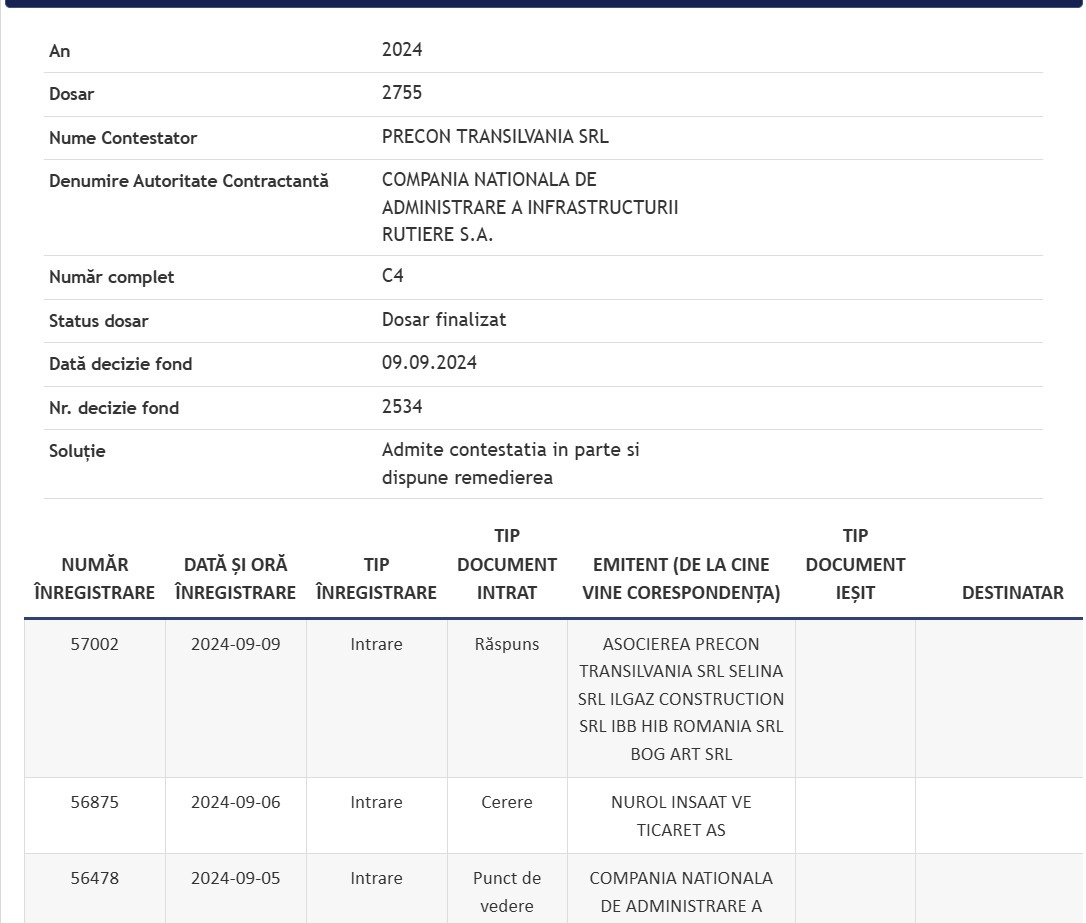Select registration date 2024-09-05

[x=235, y=878]
